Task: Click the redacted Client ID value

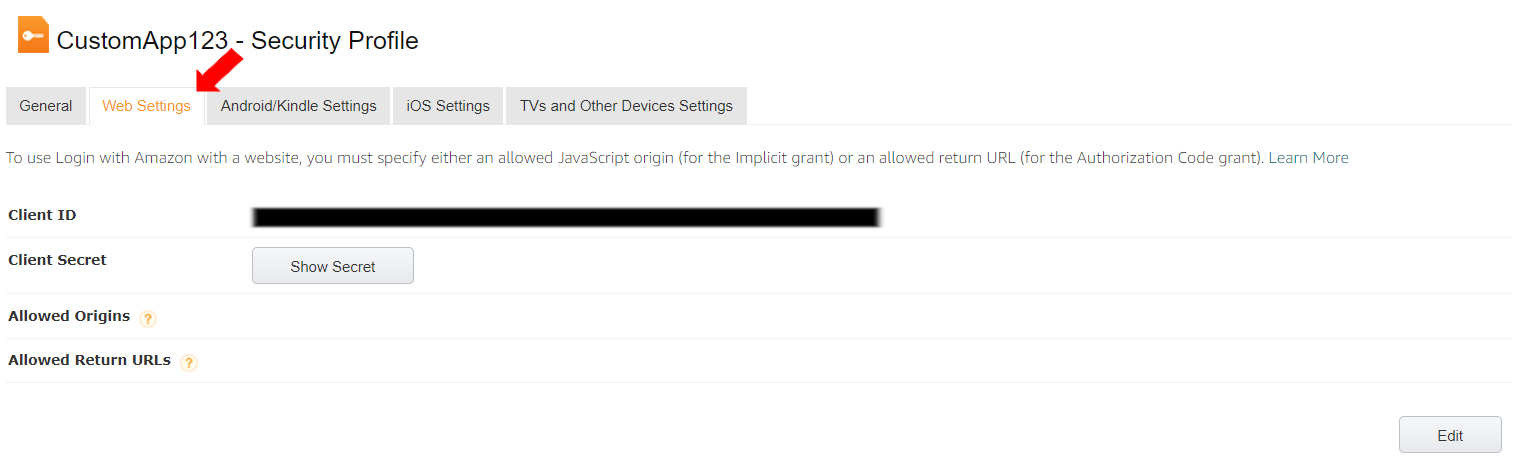Action: click(565, 216)
